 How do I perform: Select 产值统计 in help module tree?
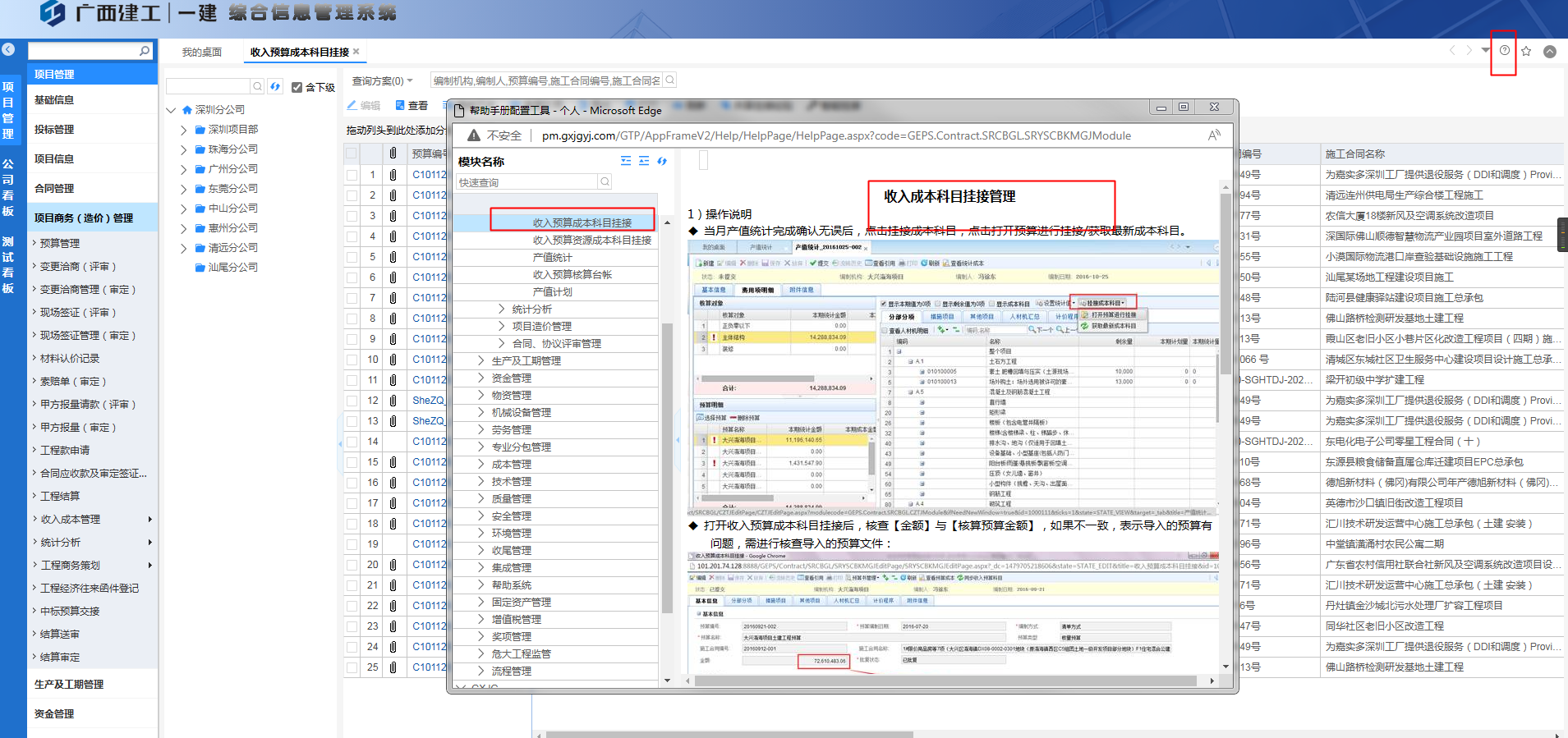(552, 257)
